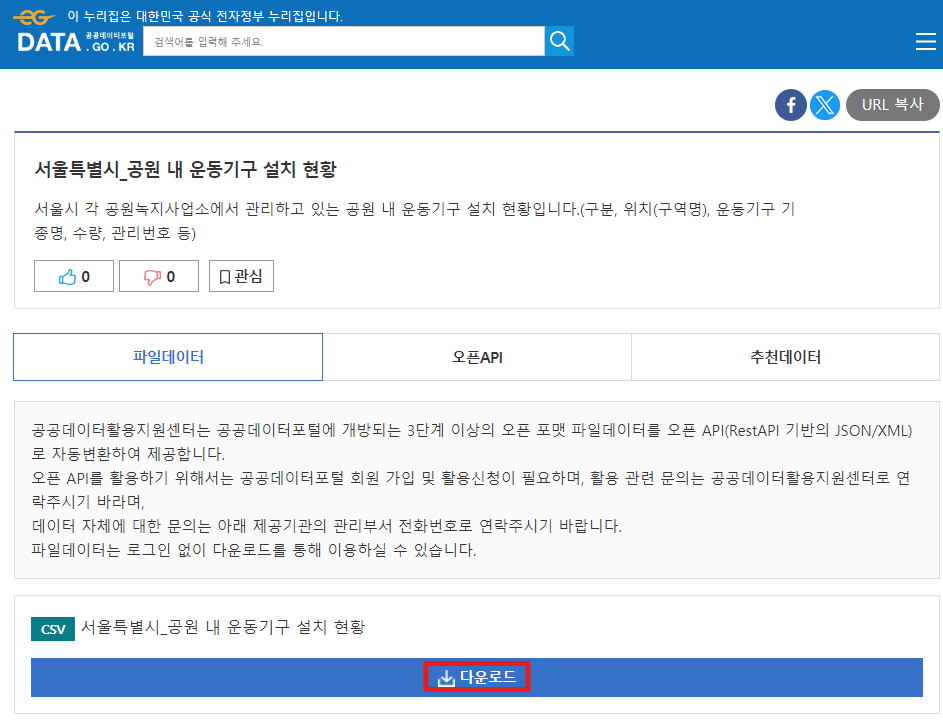Click the search magnifier icon
Screen dimensions: 943x721
pos(559,41)
